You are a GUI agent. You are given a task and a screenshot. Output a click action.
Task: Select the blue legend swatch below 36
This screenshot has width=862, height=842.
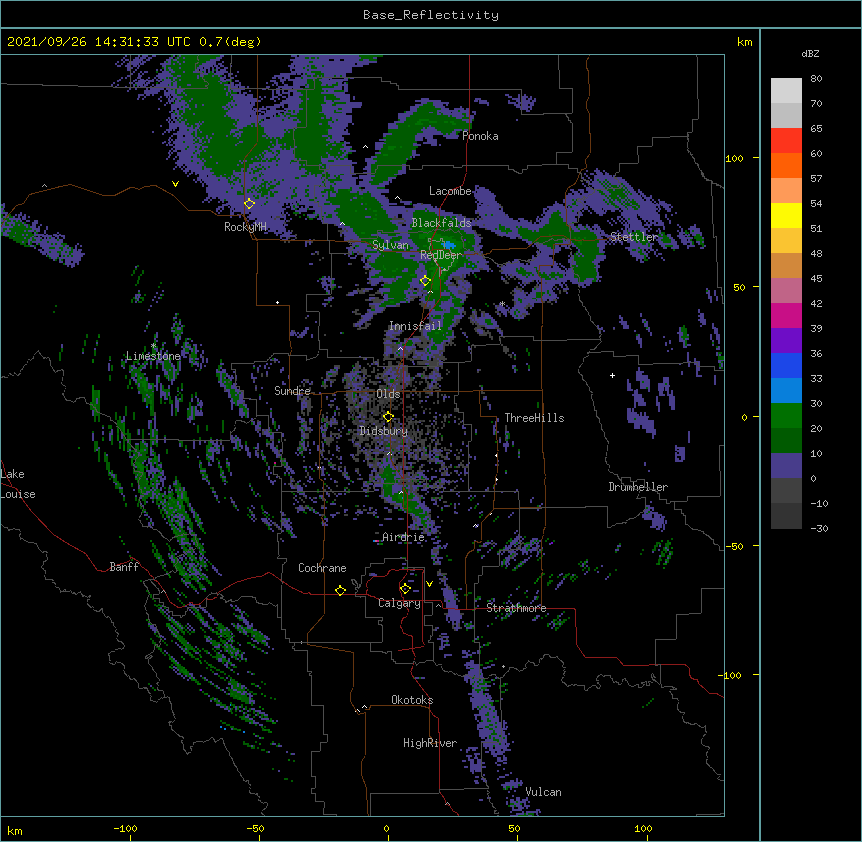point(786,365)
